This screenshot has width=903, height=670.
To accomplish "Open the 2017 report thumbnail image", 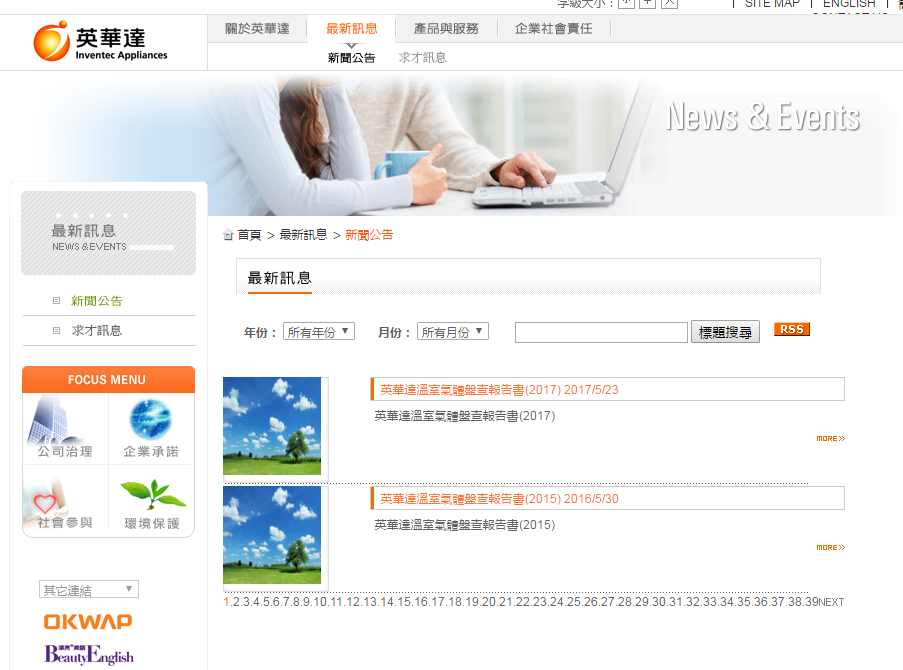I will tap(272, 426).
